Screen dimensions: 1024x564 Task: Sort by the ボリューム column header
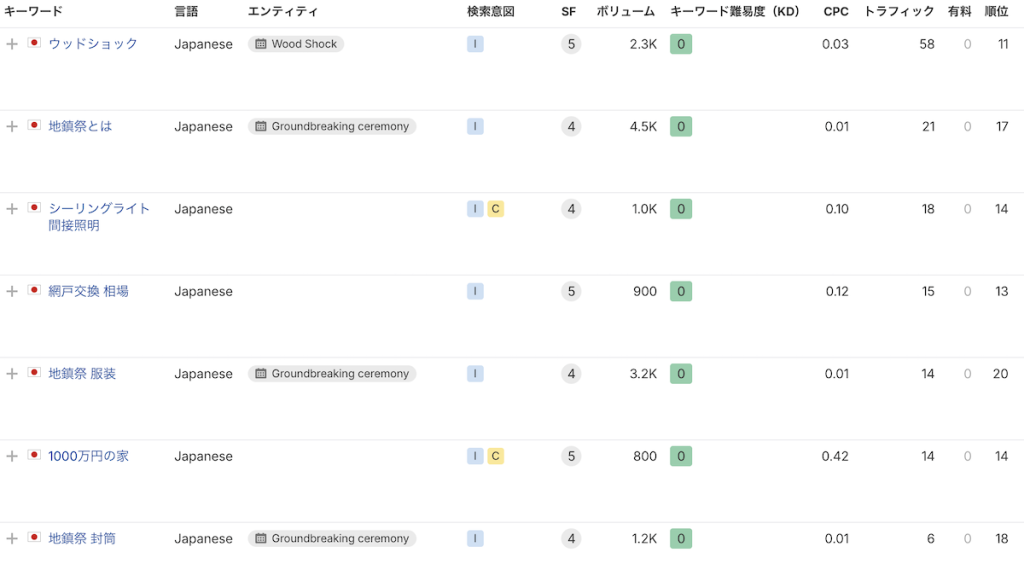click(x=625, y=12)
